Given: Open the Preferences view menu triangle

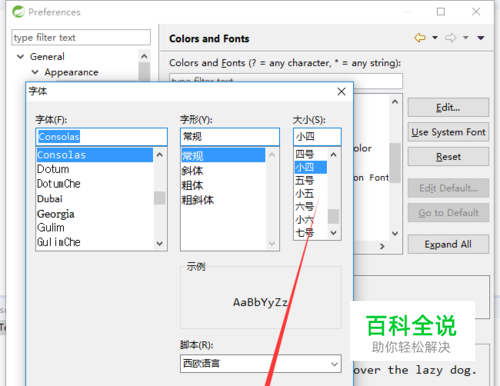Looking at the screenshot, I should click(x=481, y=38).
